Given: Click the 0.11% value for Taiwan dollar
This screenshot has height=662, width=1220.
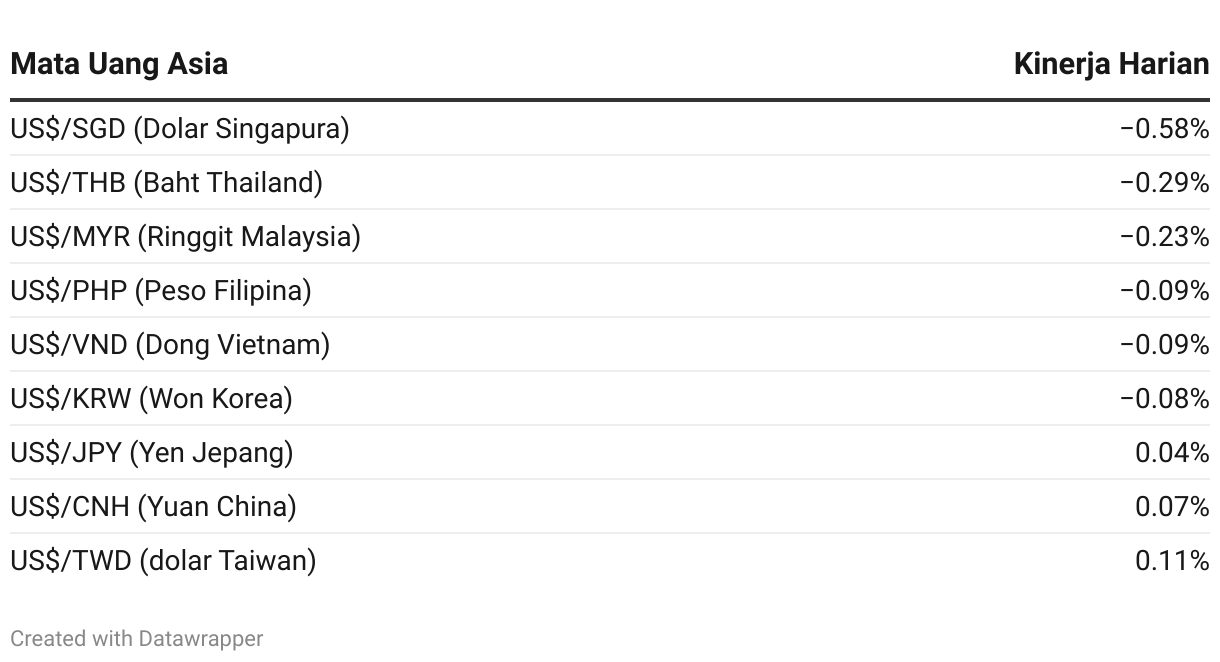Looking at the screenshot, I should tap(1172, 561).
